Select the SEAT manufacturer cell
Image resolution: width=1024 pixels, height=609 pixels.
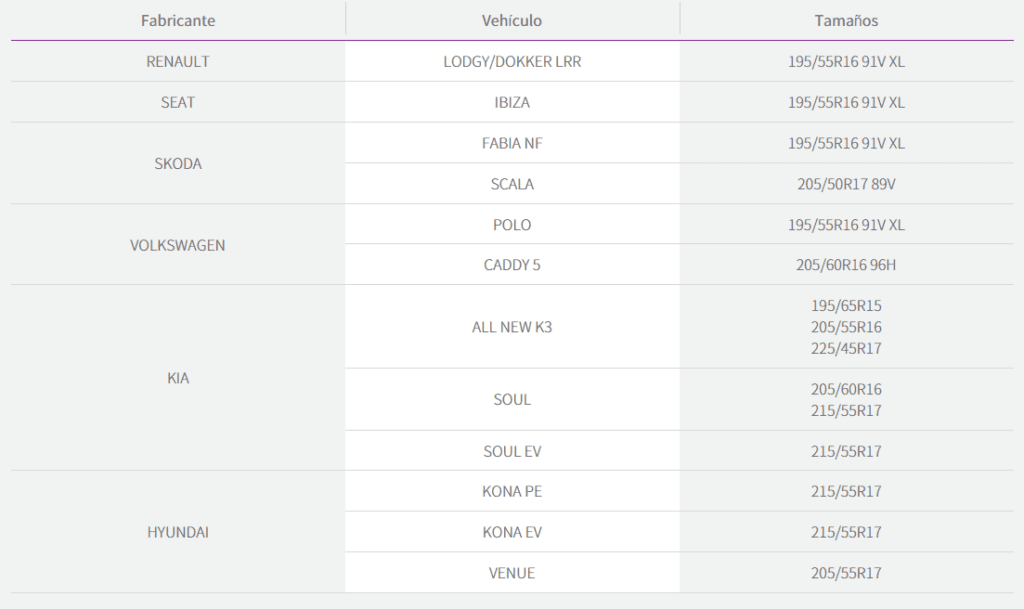(178, 102)
